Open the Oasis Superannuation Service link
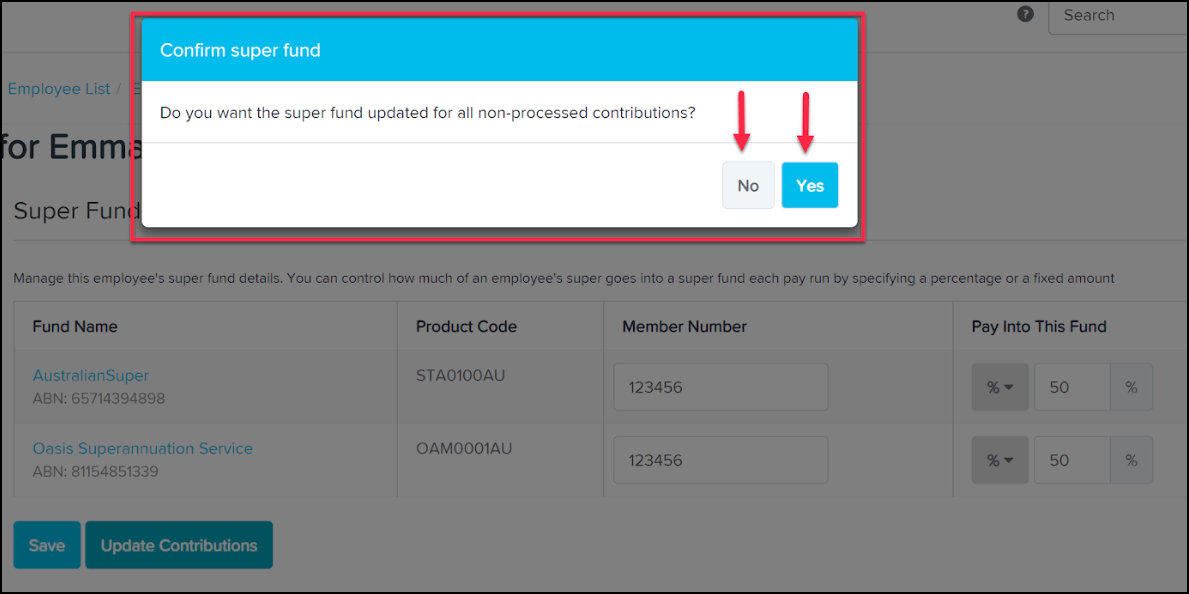The height and width of the screenshot is (594, 1189). [143, 448]
